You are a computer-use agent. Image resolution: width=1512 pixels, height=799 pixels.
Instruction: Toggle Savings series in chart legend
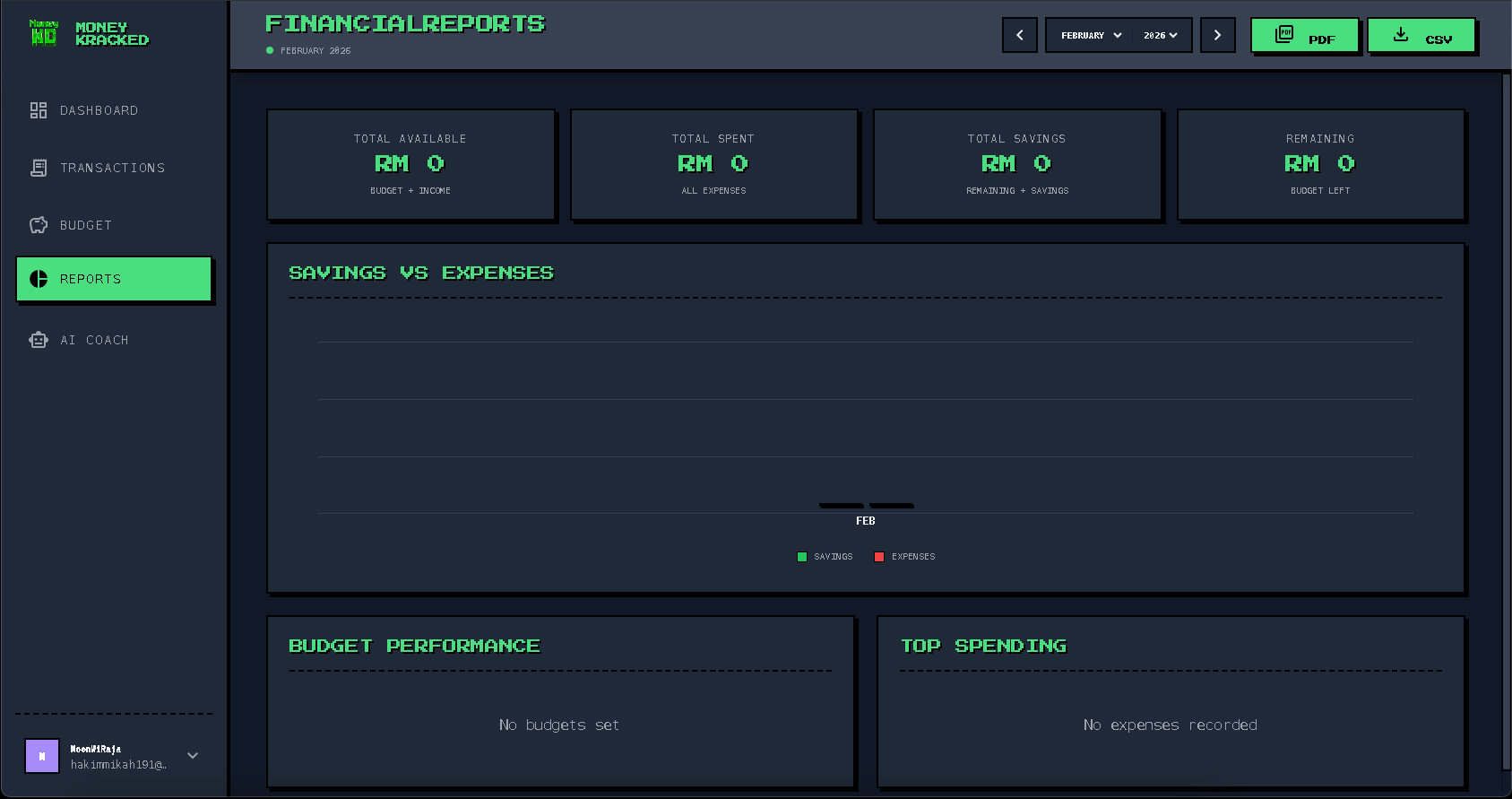(825, 557)
